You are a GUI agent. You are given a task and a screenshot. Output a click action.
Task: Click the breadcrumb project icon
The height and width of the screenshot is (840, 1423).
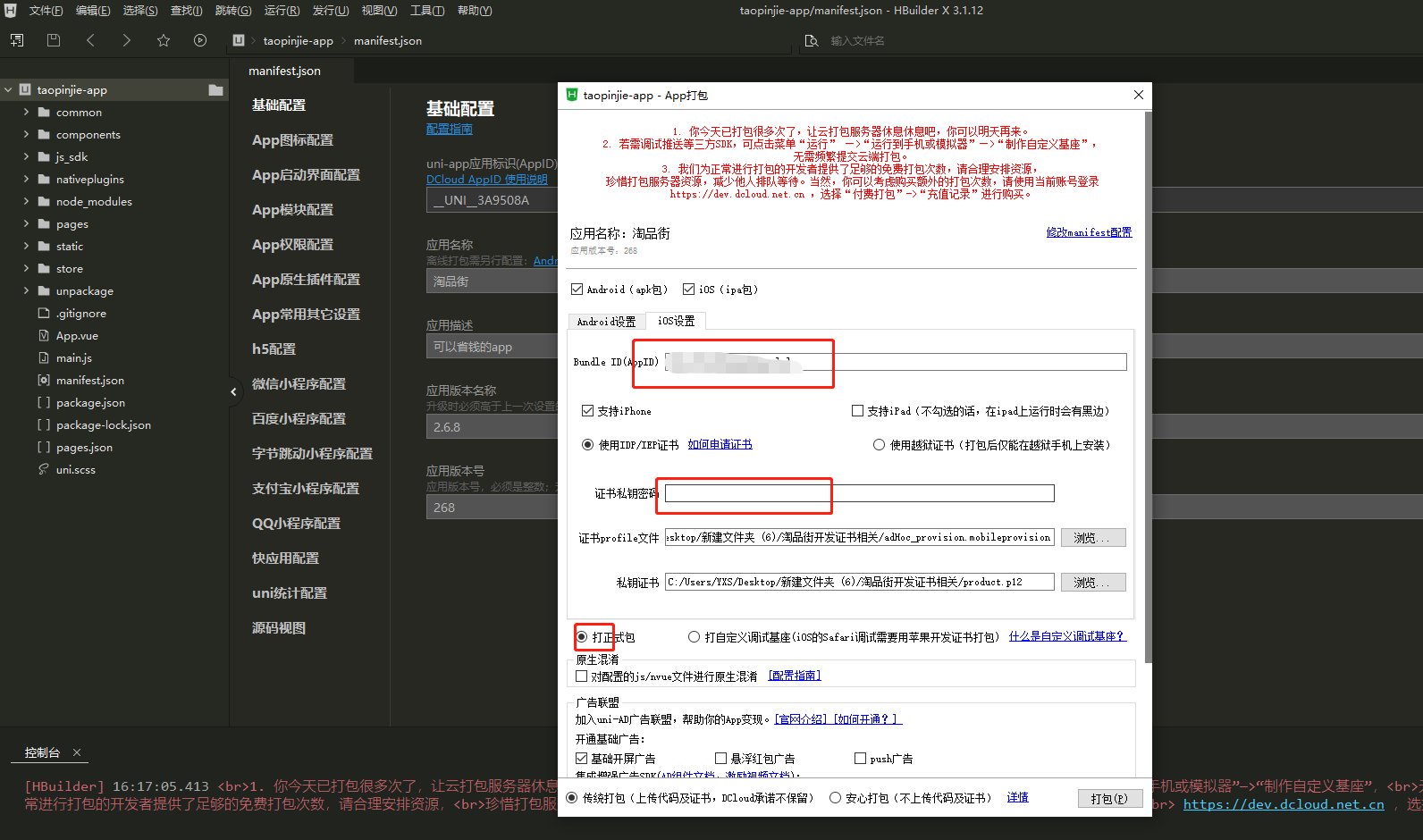pyautogui.click(x=239, y=40)
